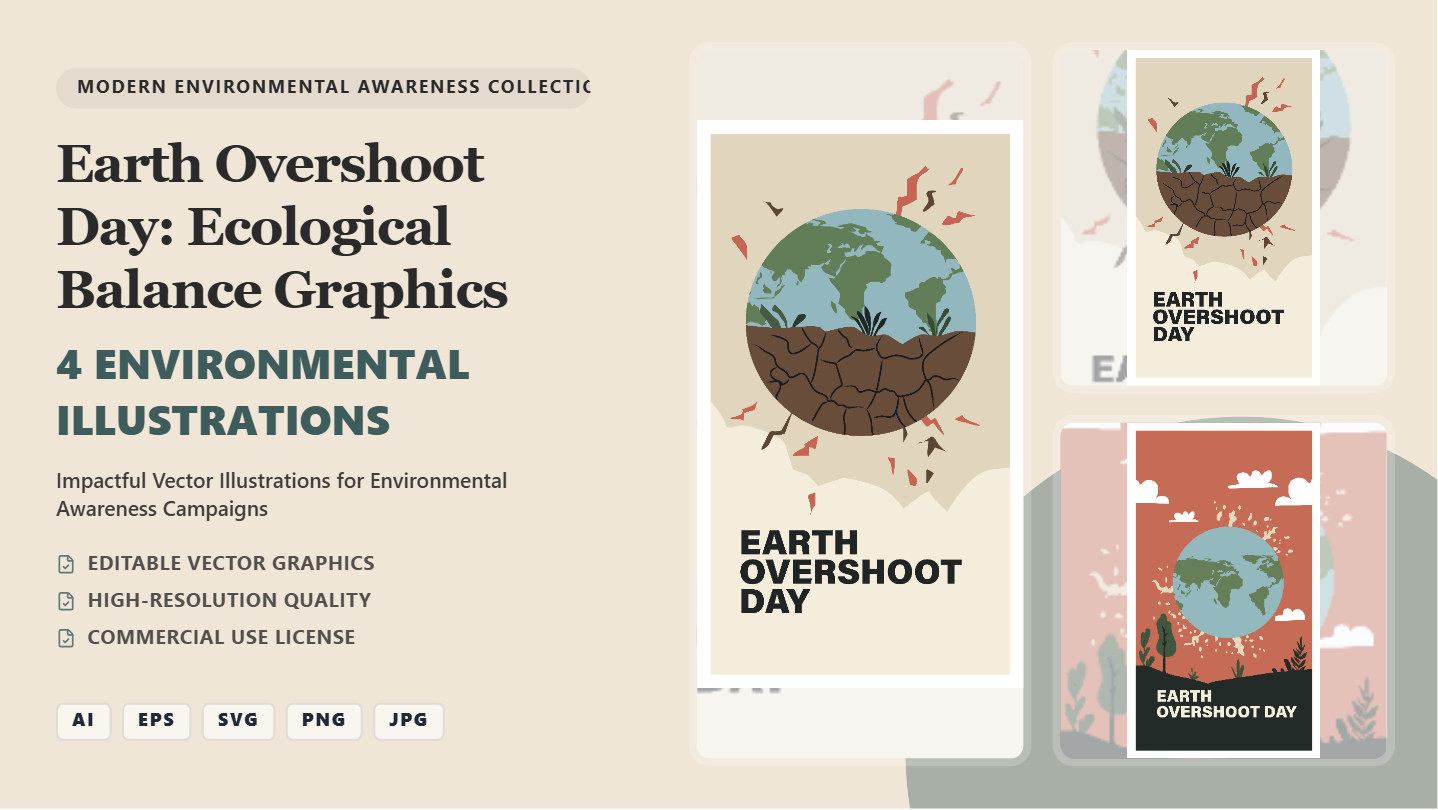Click the checkmark document icon beside EDITABLE VECTOR GRAPHICS

[66, 563]
